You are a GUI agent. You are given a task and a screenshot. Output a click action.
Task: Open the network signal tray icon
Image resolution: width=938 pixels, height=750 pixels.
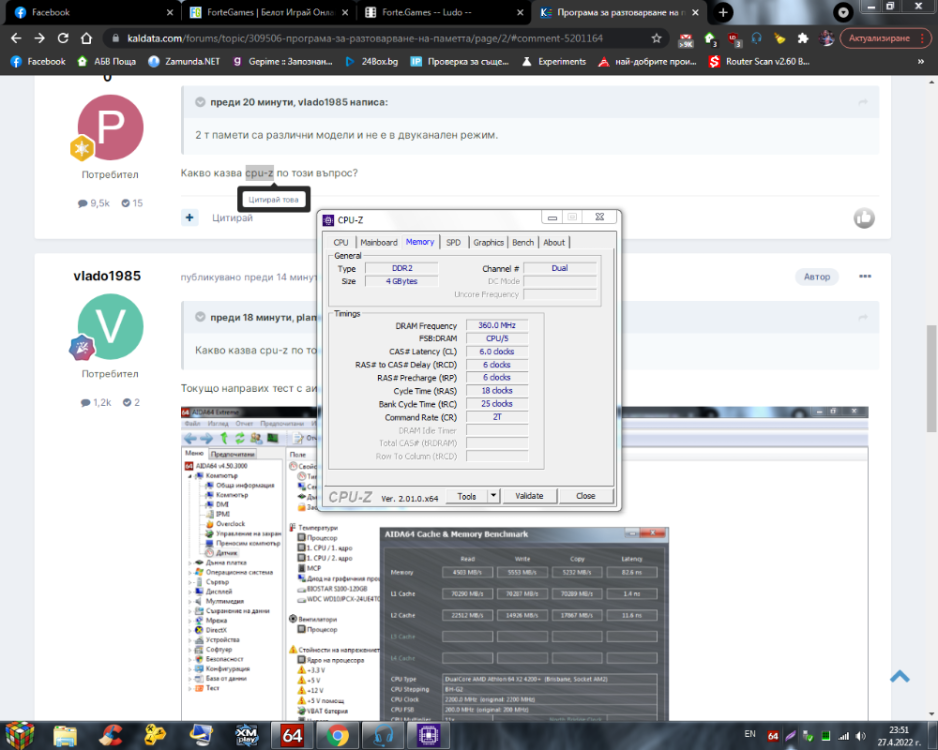(x=843, y=736)
